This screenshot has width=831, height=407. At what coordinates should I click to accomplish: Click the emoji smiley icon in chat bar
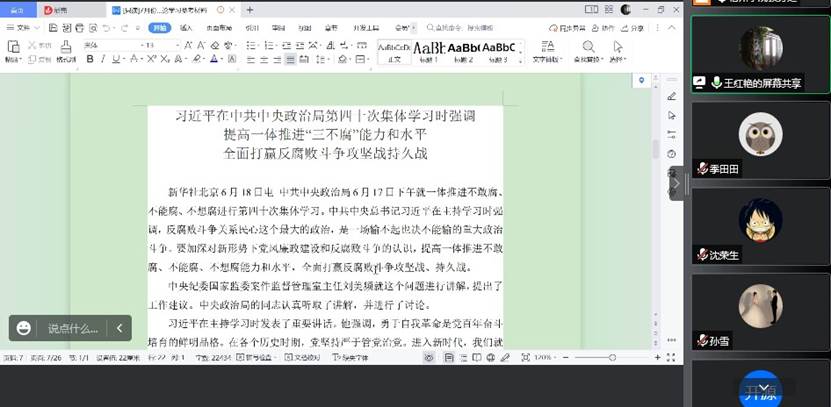tap(23, 327)
